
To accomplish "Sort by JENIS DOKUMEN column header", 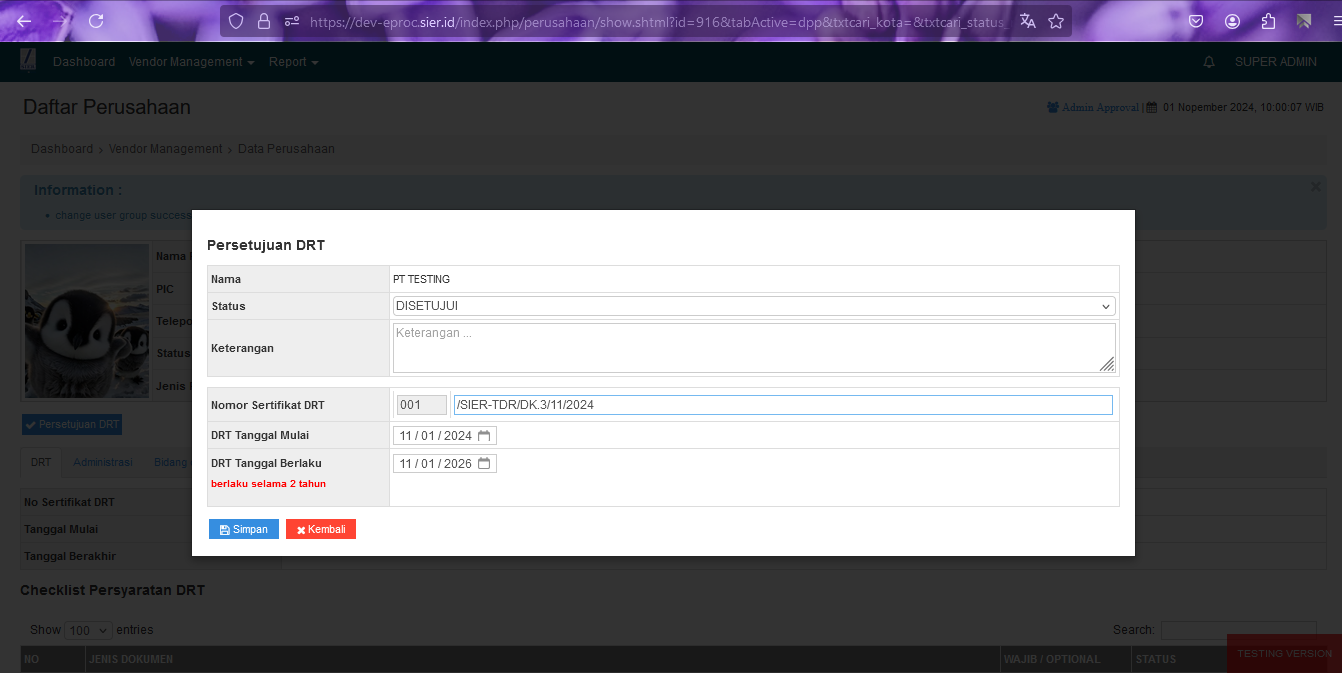I will point(541,659).
